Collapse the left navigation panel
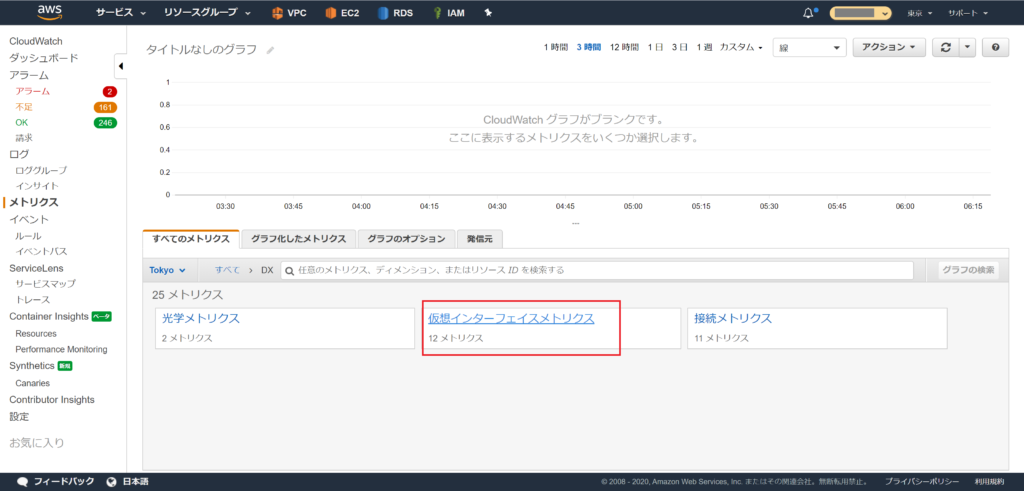1024x491 pixels. tap(121, 67)
